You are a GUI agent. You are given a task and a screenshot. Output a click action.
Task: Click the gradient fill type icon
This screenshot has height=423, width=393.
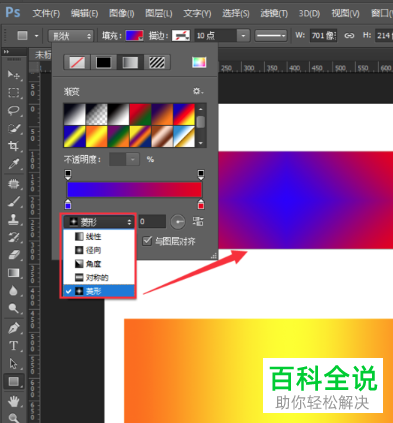click(130, 62)
